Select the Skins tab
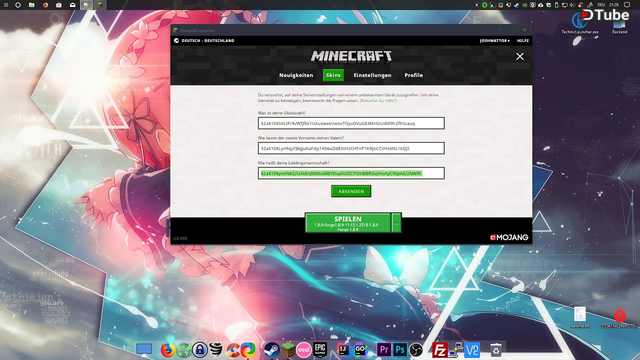 coord(333,75)
